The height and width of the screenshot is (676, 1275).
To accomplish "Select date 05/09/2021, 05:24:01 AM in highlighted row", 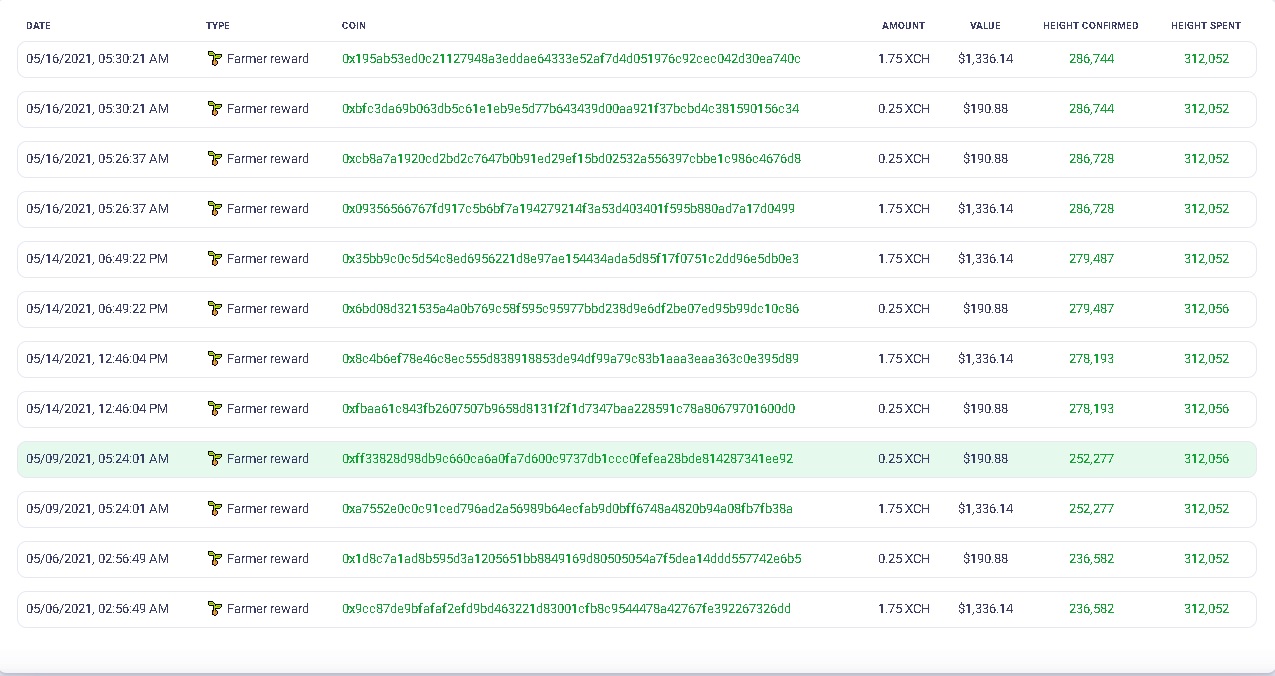I will tap(97, 459).
